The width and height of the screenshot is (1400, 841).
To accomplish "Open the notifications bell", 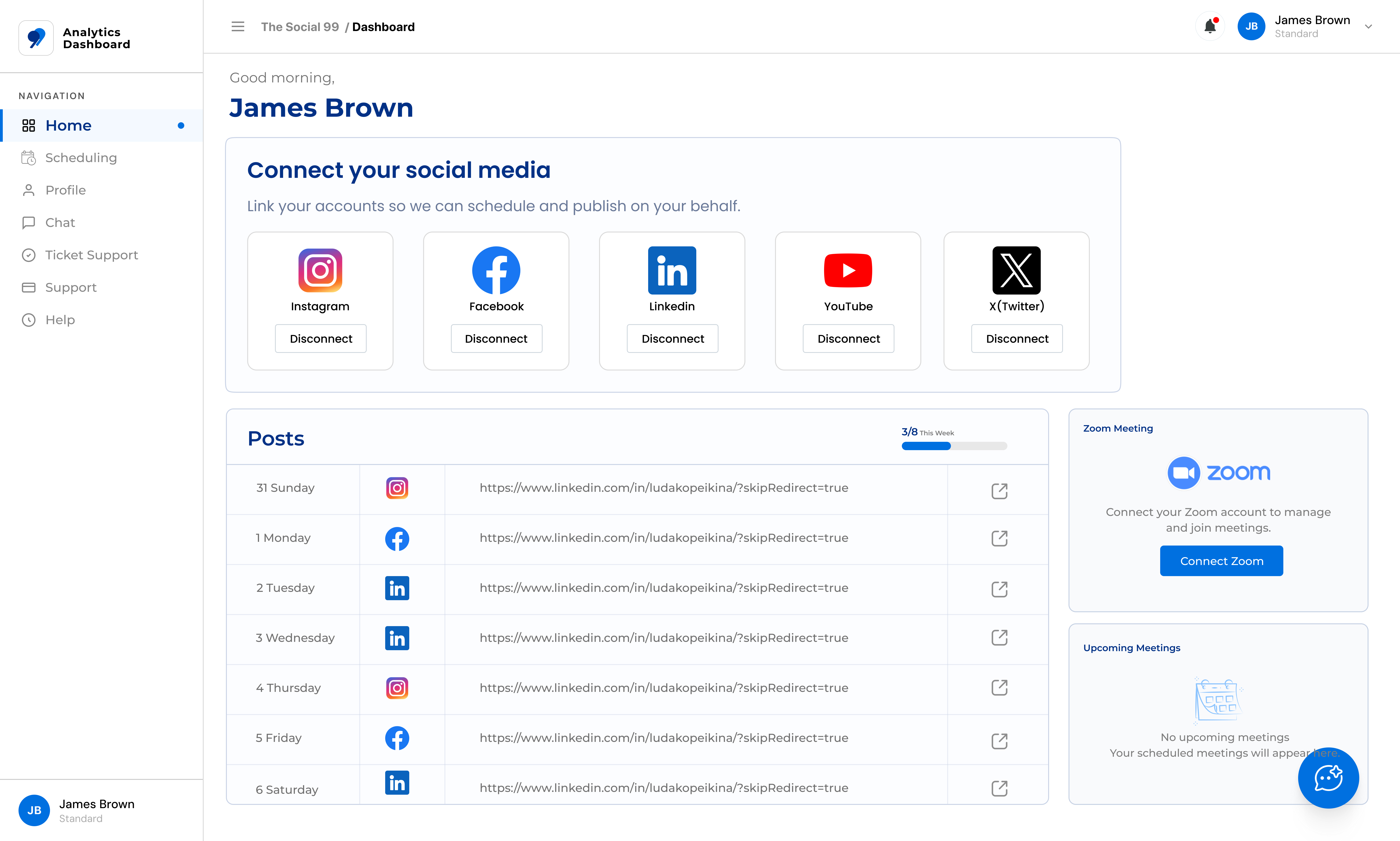I will point(1210,26).
